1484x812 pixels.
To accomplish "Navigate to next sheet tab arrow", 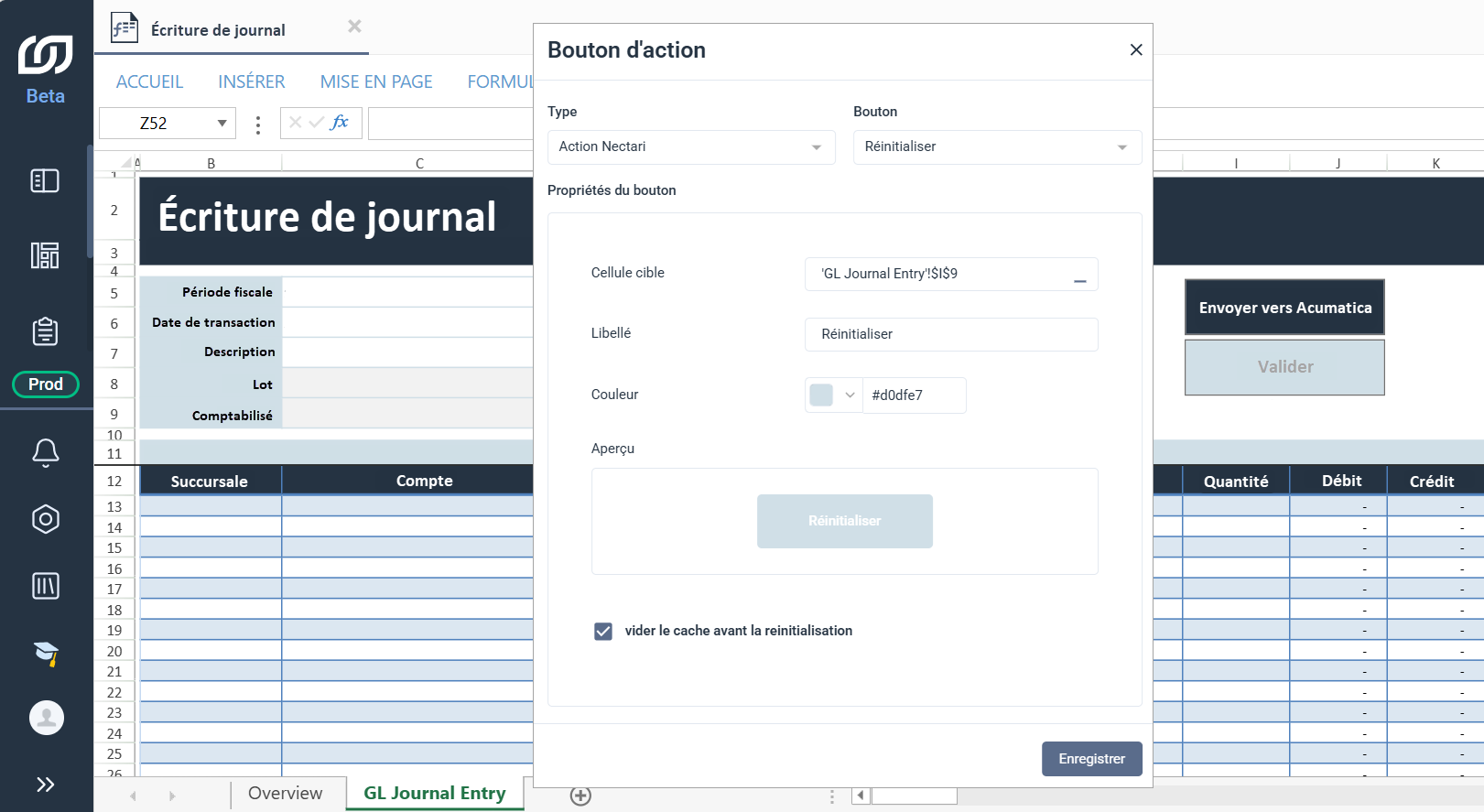I will tap(171, 796).
